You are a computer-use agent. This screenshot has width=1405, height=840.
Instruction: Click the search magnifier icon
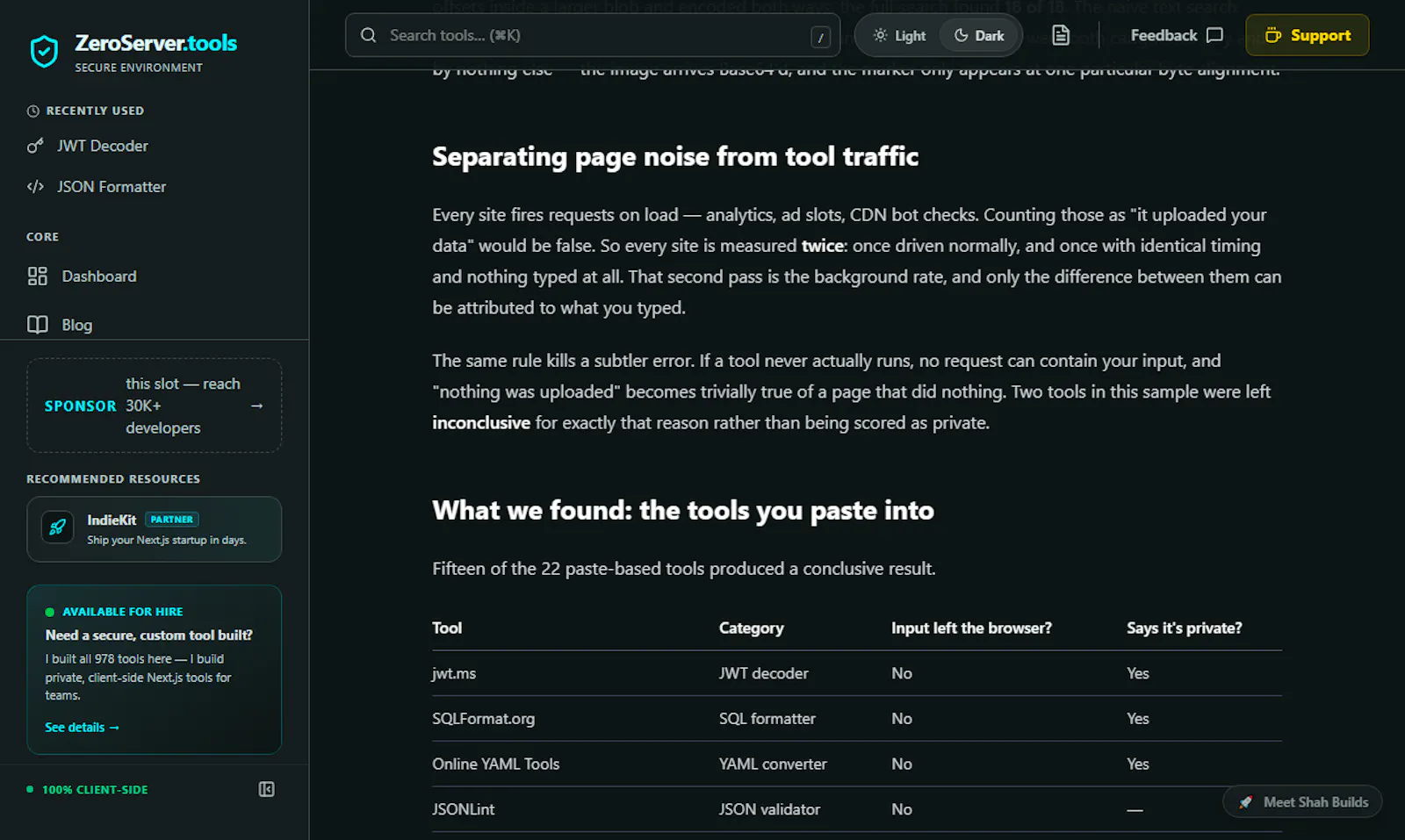369,35
